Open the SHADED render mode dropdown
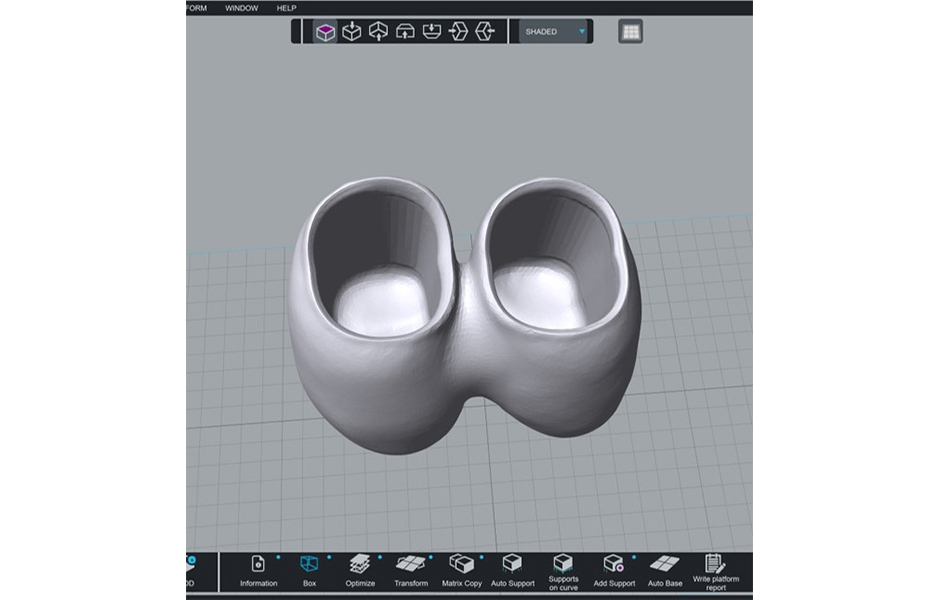 [556, 32]
